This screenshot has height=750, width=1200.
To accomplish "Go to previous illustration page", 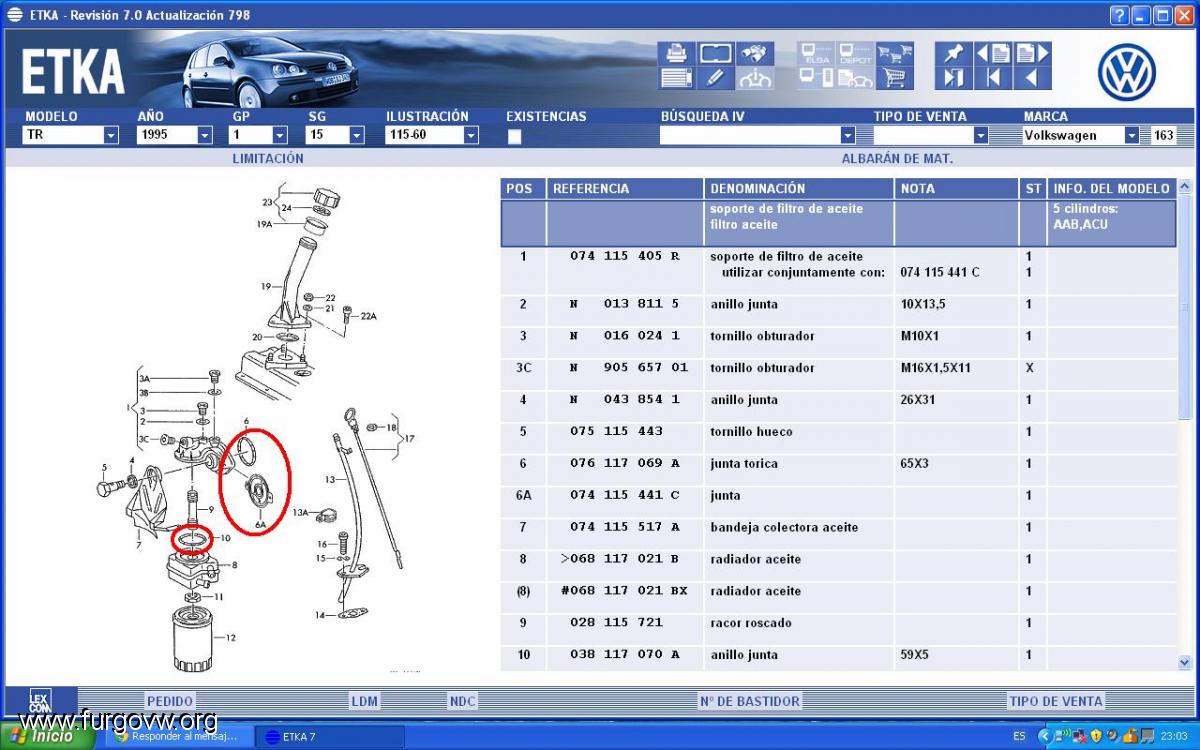I will [993, 54].
